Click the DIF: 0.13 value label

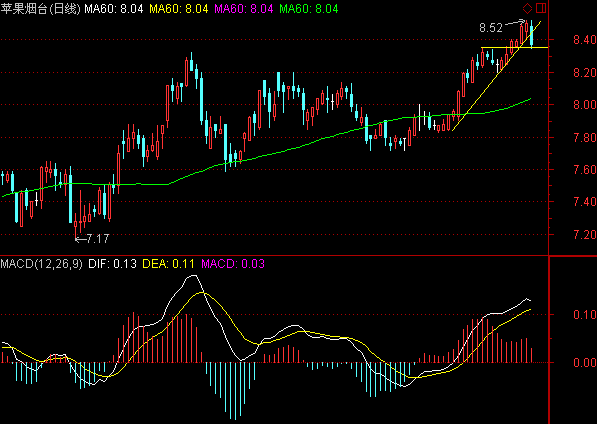point(112,264)
